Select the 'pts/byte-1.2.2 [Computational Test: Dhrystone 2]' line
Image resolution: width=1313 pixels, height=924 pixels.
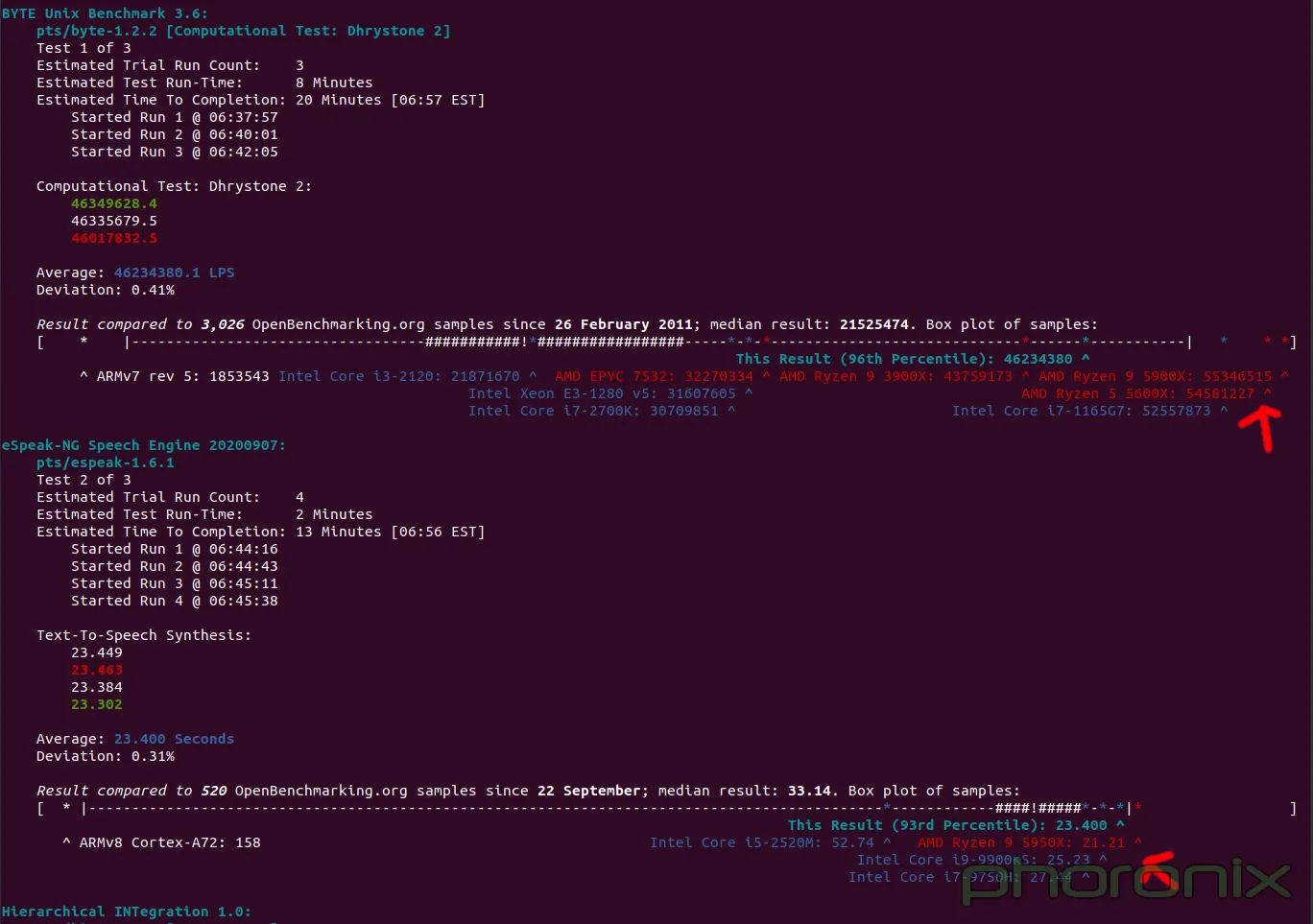click(x=244, y=31)
